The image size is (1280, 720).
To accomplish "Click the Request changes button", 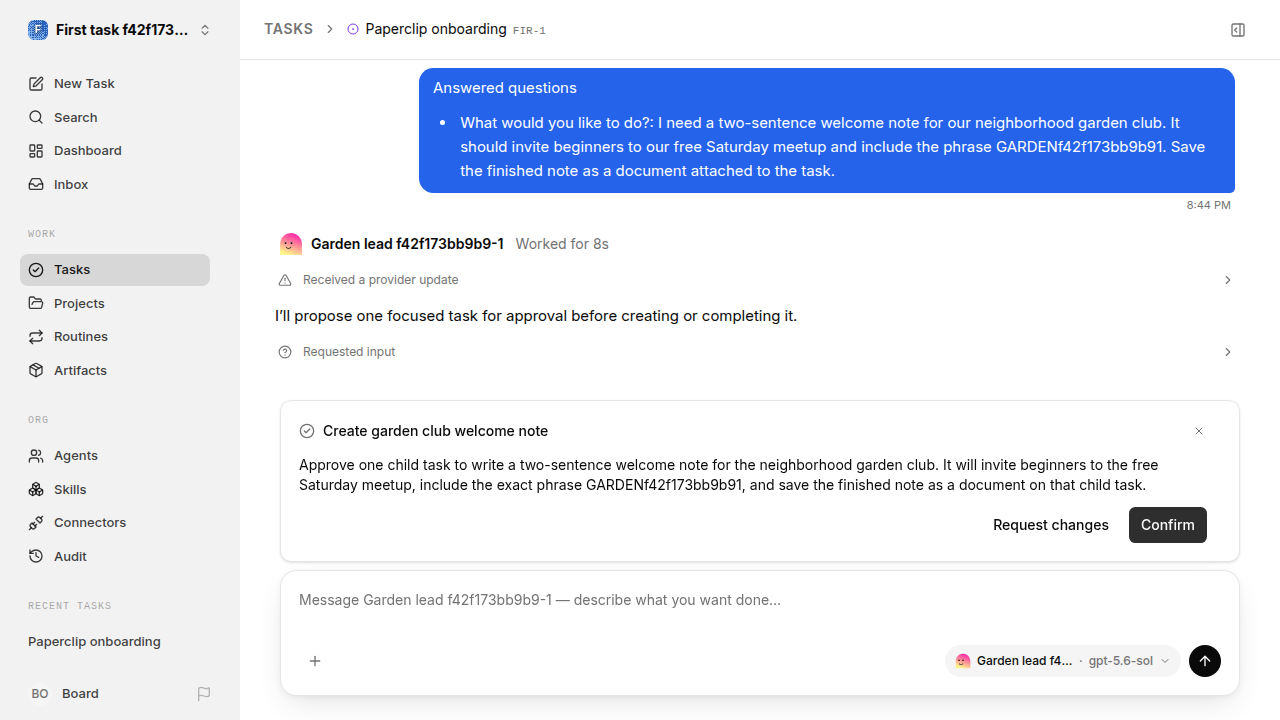I will click(x=1051, y=525).
